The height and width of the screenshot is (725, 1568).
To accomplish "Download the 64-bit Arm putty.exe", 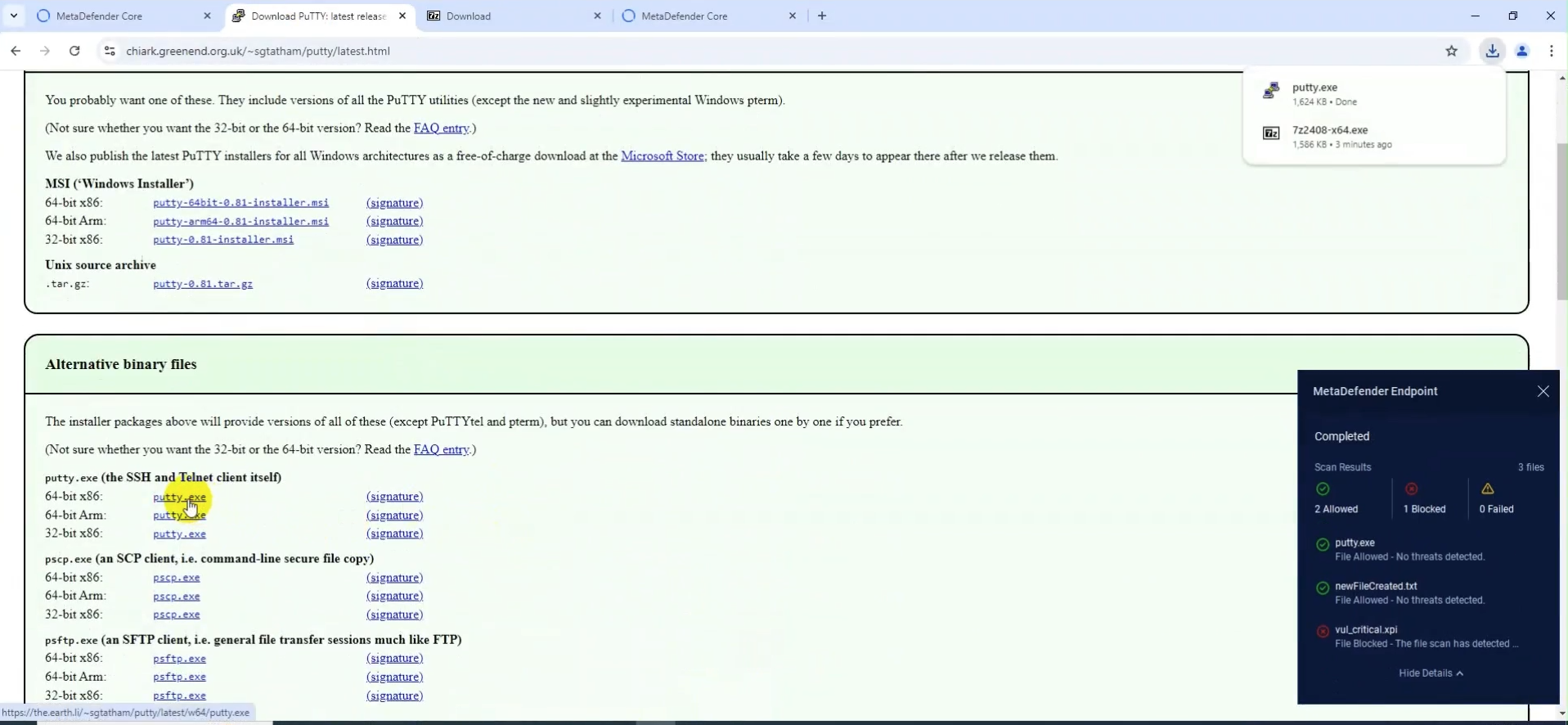I will 179,516.
